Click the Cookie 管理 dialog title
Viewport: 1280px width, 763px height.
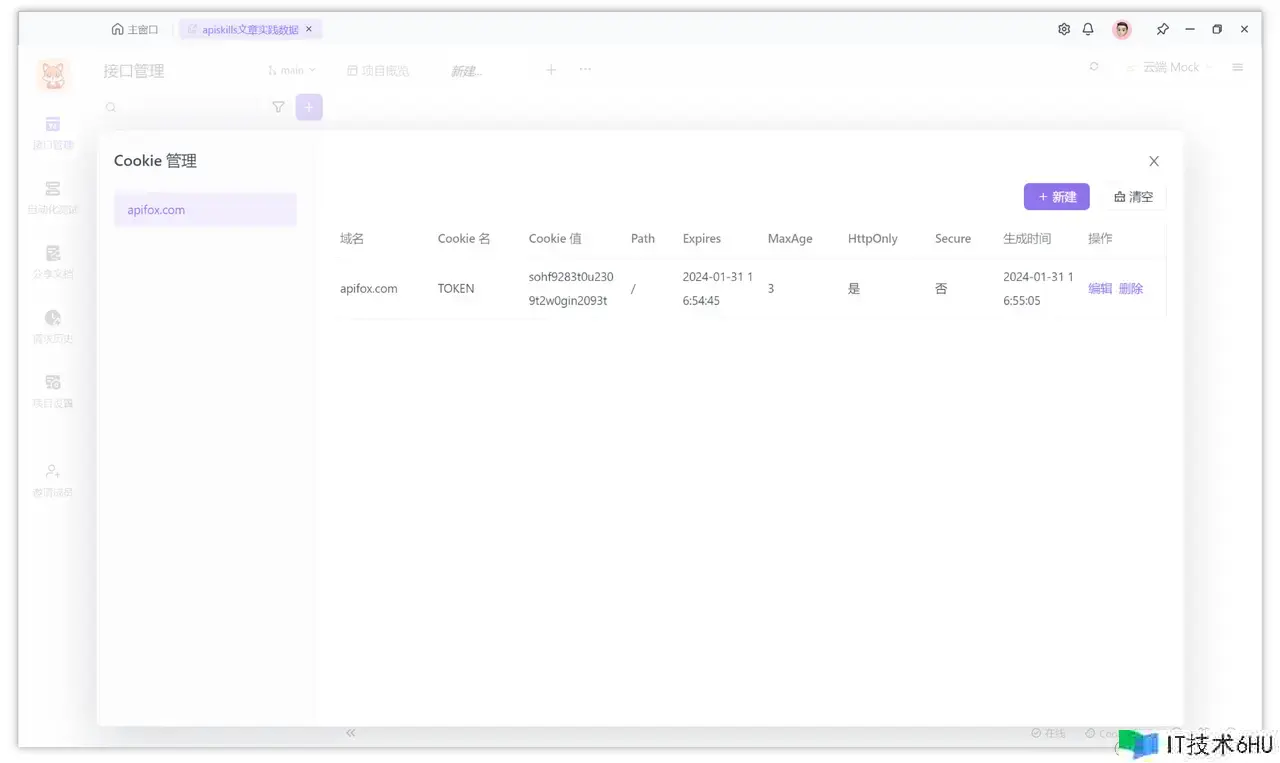155,161
